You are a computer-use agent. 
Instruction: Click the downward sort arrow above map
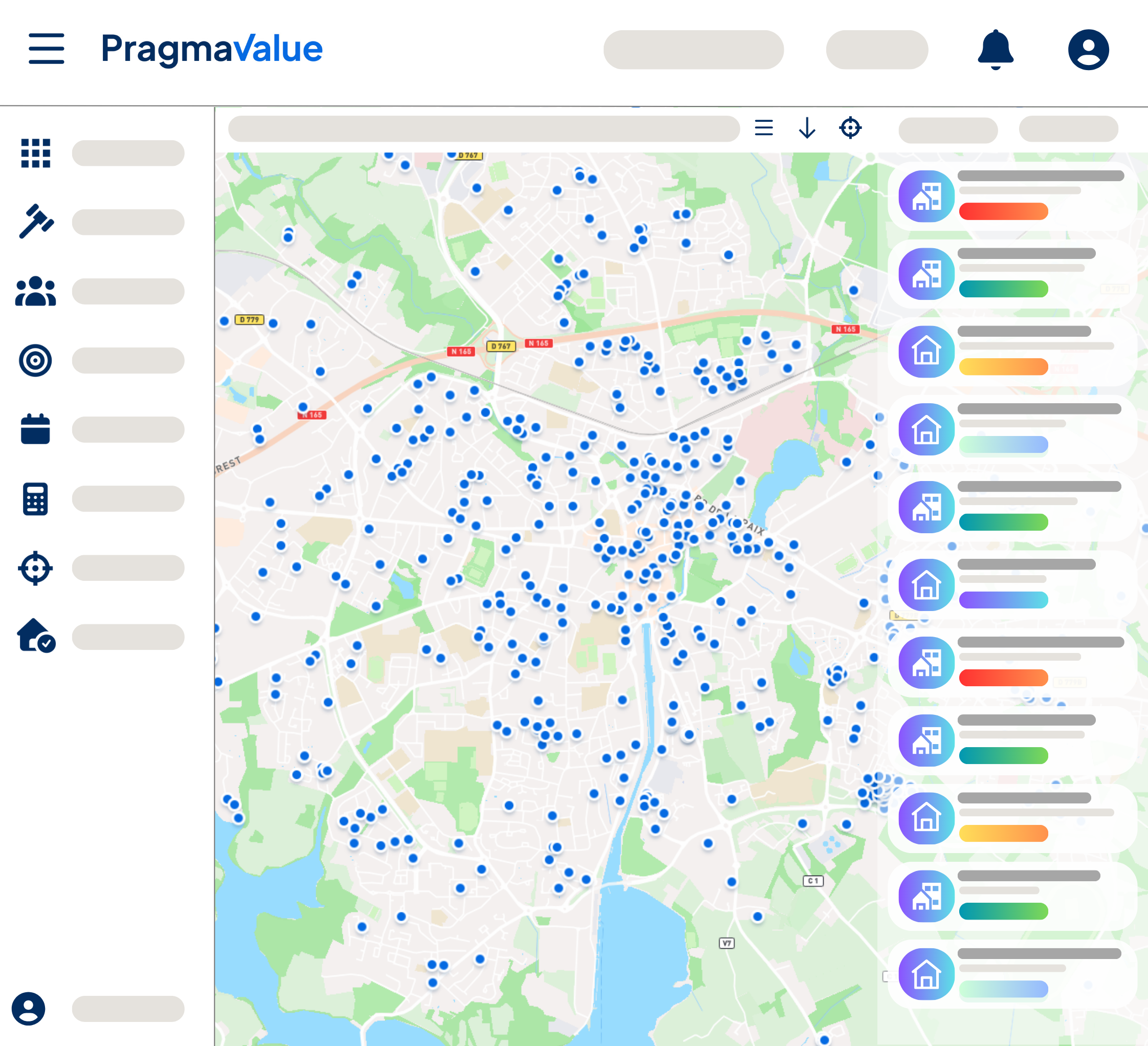pos(807,127)
